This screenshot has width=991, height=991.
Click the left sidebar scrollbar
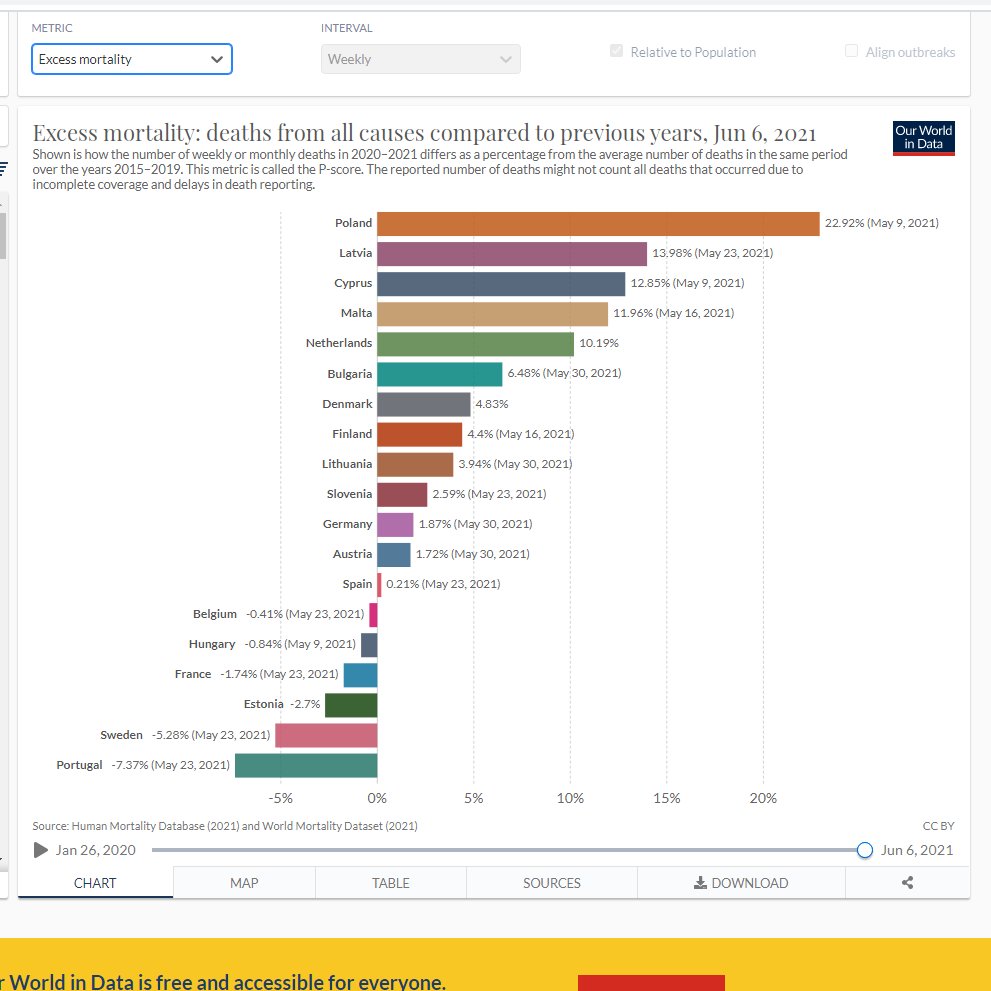coord(3,236)
